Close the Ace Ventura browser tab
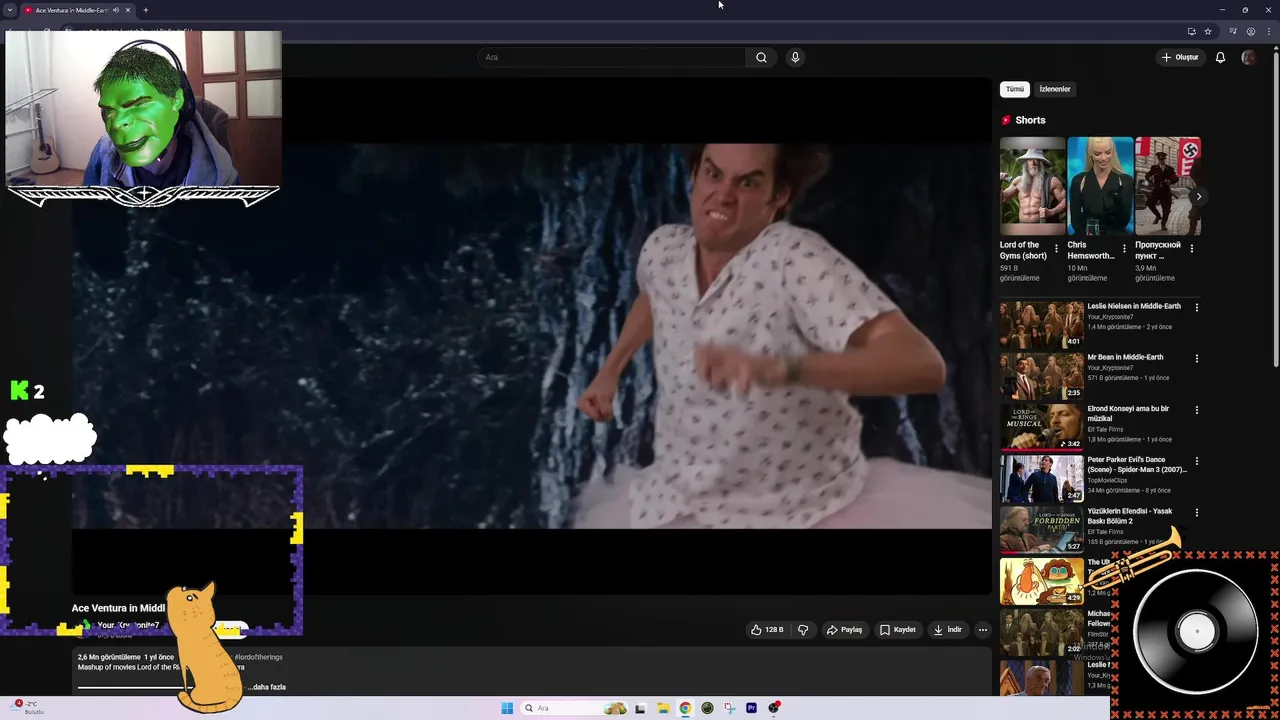The image size is (1280, 720). pos(128,10)
